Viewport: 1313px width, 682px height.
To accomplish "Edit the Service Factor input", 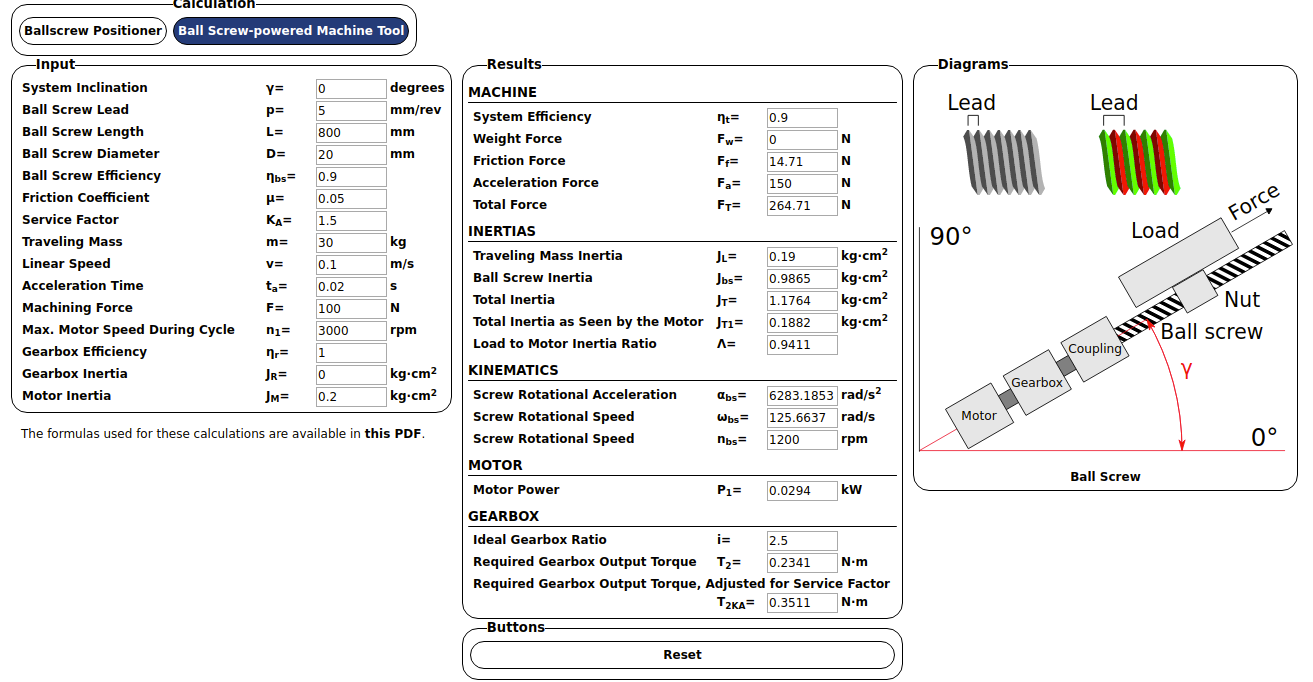I will (351, 221).
